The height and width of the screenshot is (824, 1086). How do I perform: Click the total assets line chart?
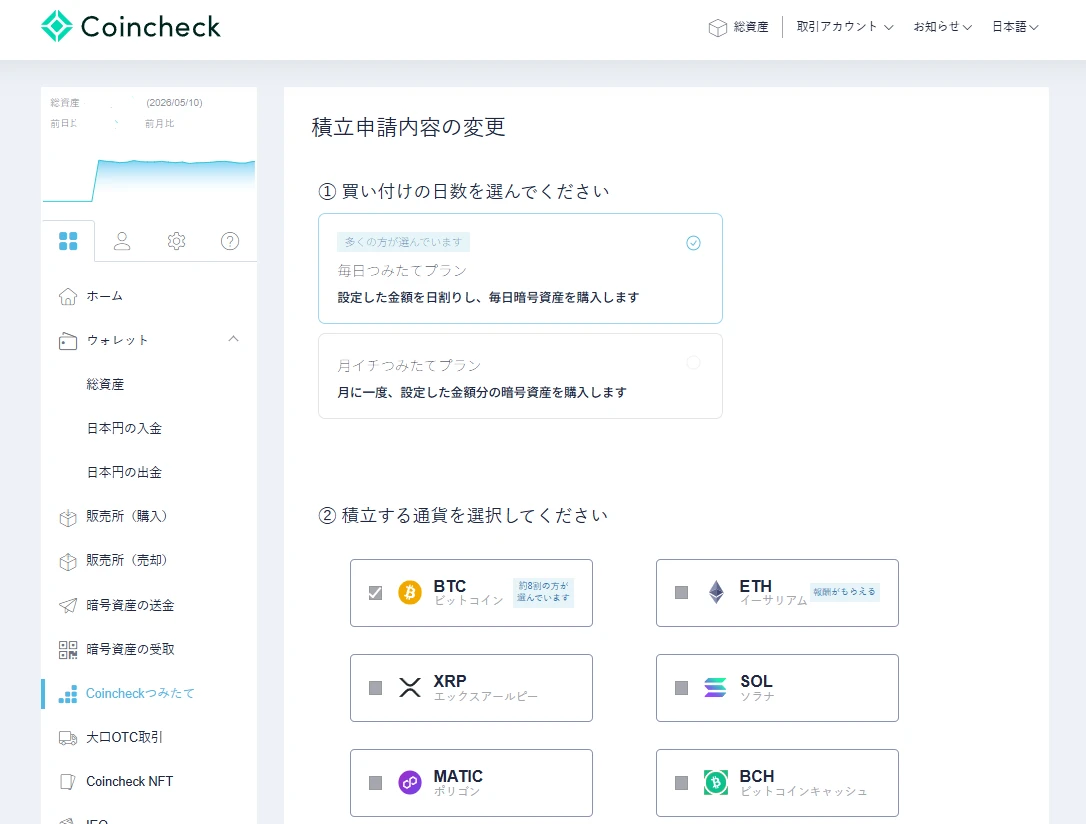[x=149, y=181]
